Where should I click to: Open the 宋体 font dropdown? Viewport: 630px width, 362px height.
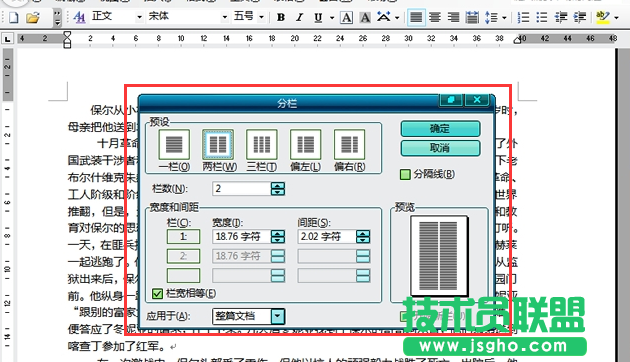[225, 17]
